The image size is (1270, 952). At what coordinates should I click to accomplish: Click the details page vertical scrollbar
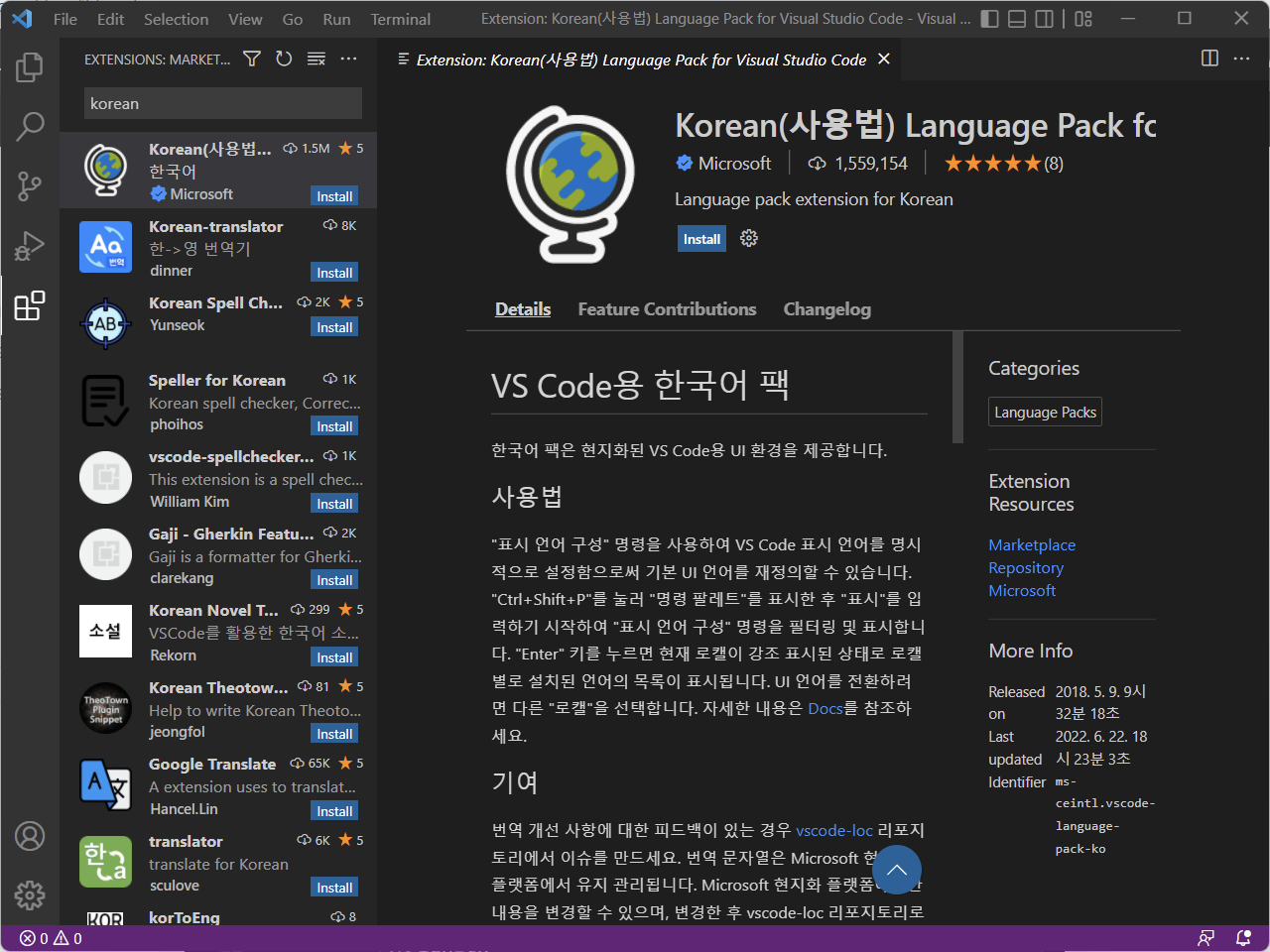(x=957, y=387)
